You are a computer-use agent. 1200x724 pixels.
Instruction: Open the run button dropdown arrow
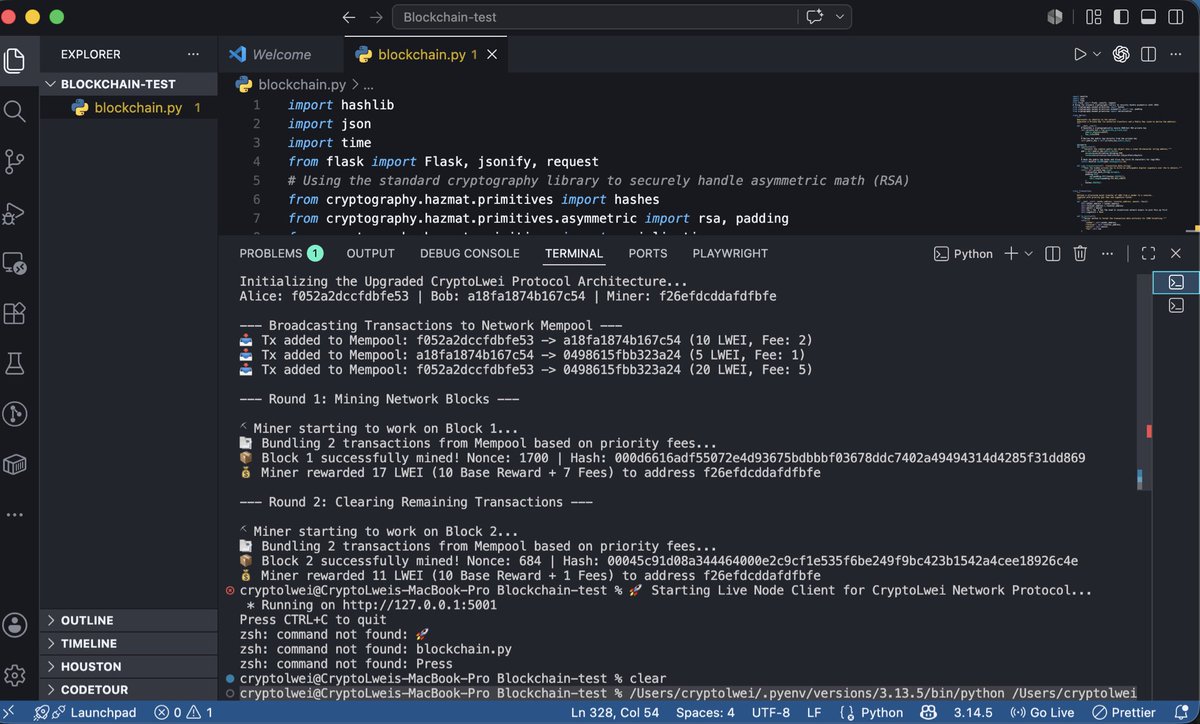[1097, 54]
